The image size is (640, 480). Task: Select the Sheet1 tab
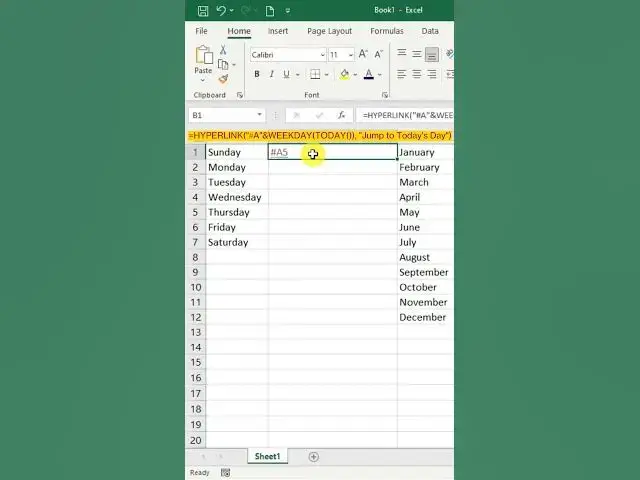pyautogui.click(x=267, y=456)
